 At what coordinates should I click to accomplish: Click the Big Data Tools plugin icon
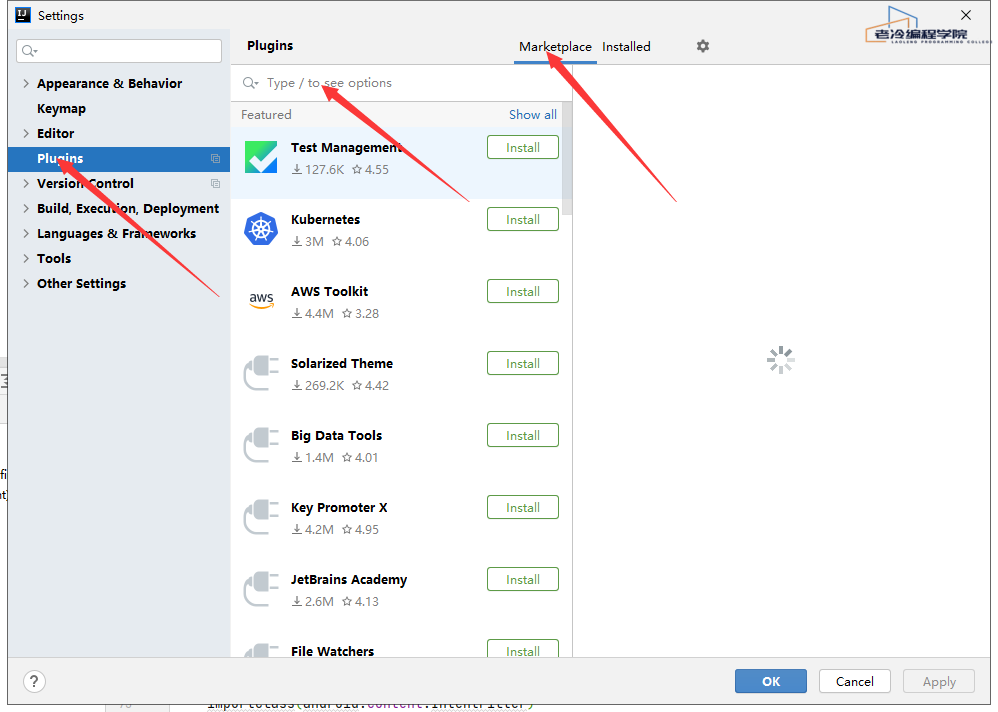262,445
